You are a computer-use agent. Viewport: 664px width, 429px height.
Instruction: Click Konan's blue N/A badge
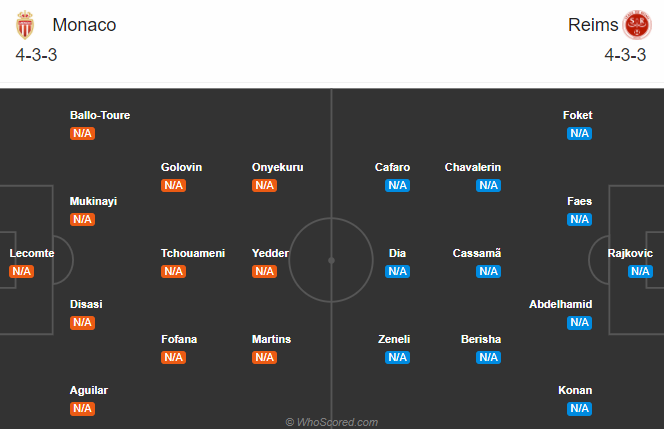pos(579,408)
